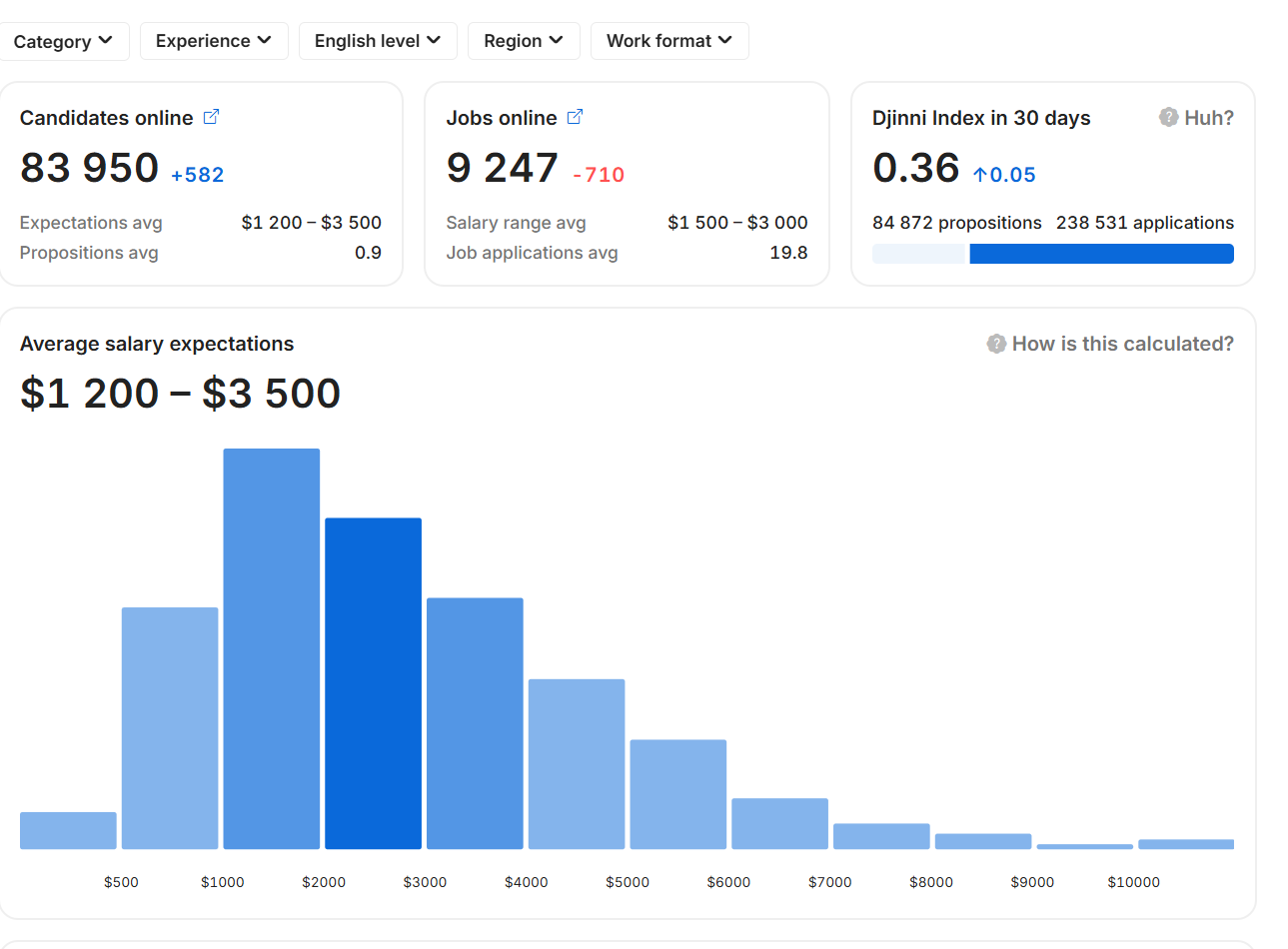Open external link icon beside Candidates online

coord(211,117)
